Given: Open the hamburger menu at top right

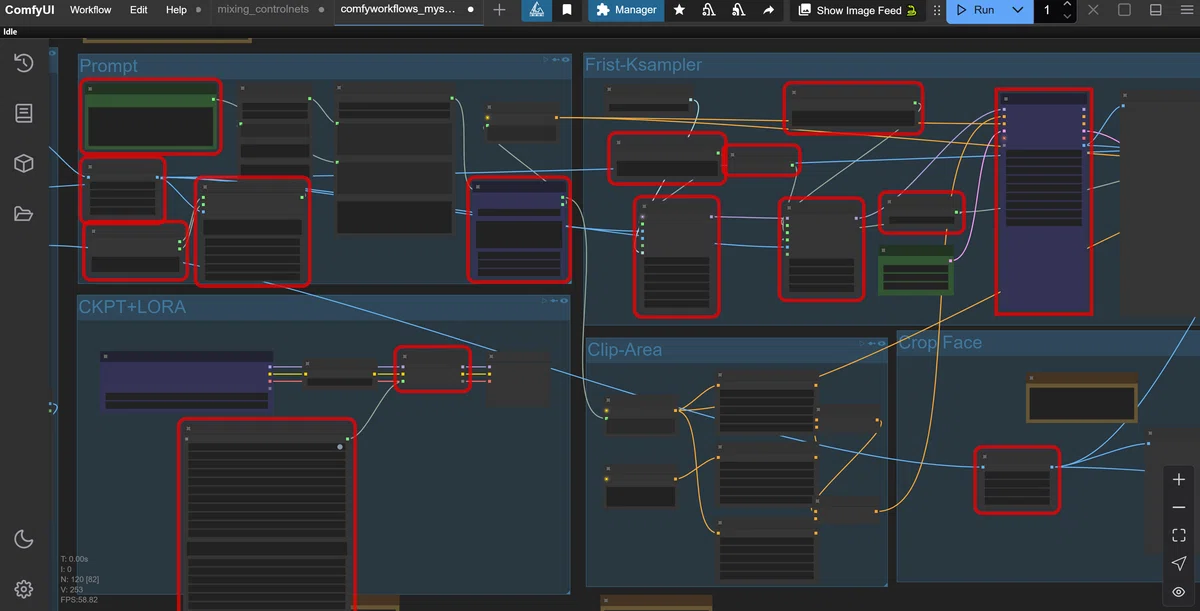Looking at the screenshot, I should tap(1186, 10).
